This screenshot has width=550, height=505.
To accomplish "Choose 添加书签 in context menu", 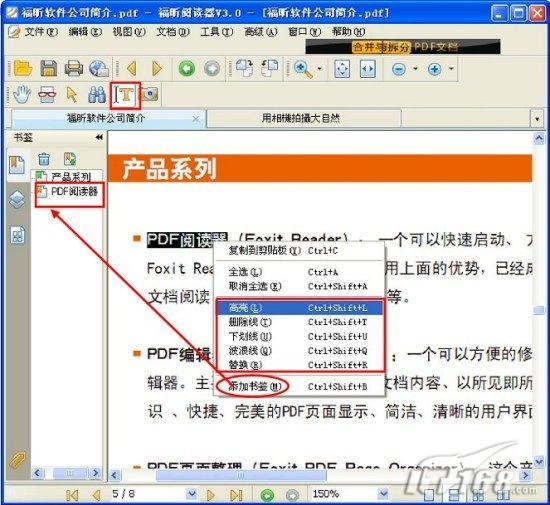I will pyautogui.click(x=299, y=386).
